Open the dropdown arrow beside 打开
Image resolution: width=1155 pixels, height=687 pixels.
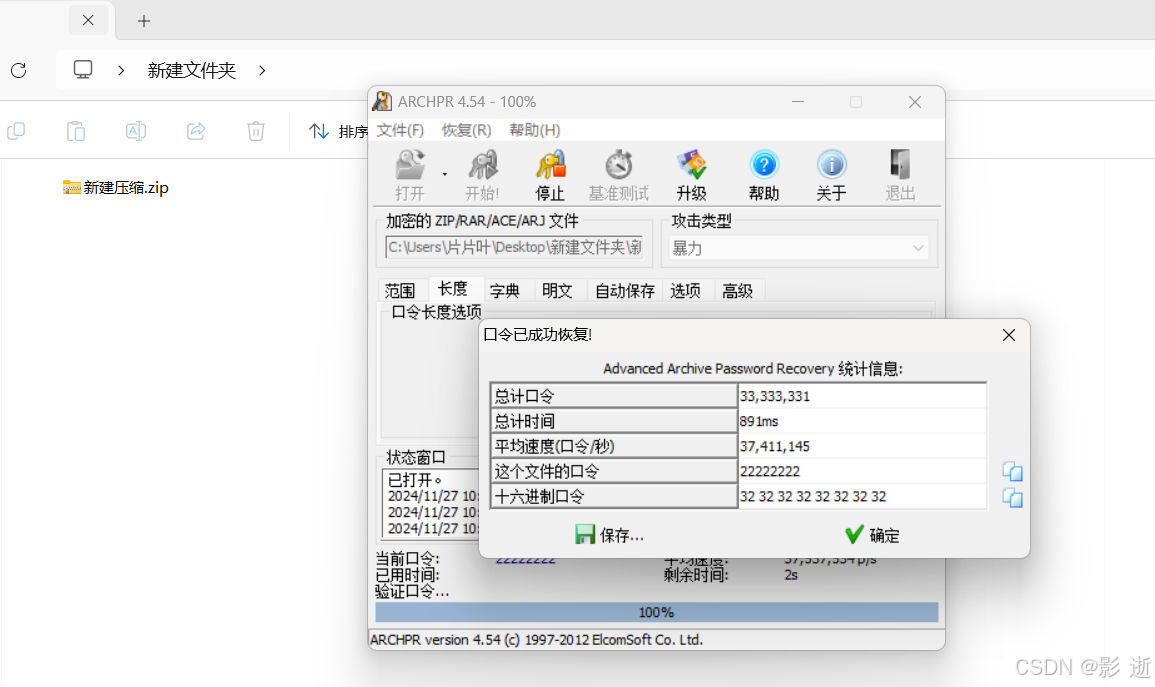445,175
